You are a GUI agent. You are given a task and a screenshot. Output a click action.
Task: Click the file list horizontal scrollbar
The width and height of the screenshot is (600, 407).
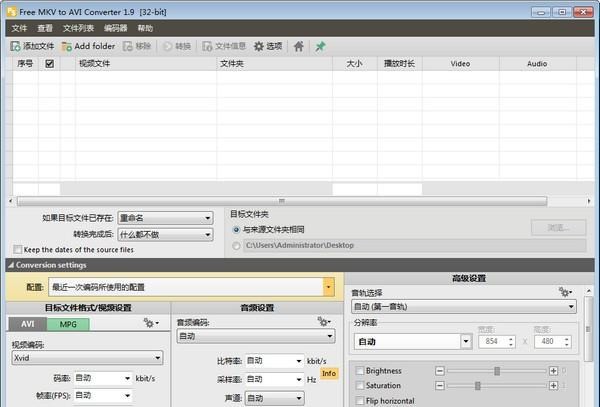[282, 201]
